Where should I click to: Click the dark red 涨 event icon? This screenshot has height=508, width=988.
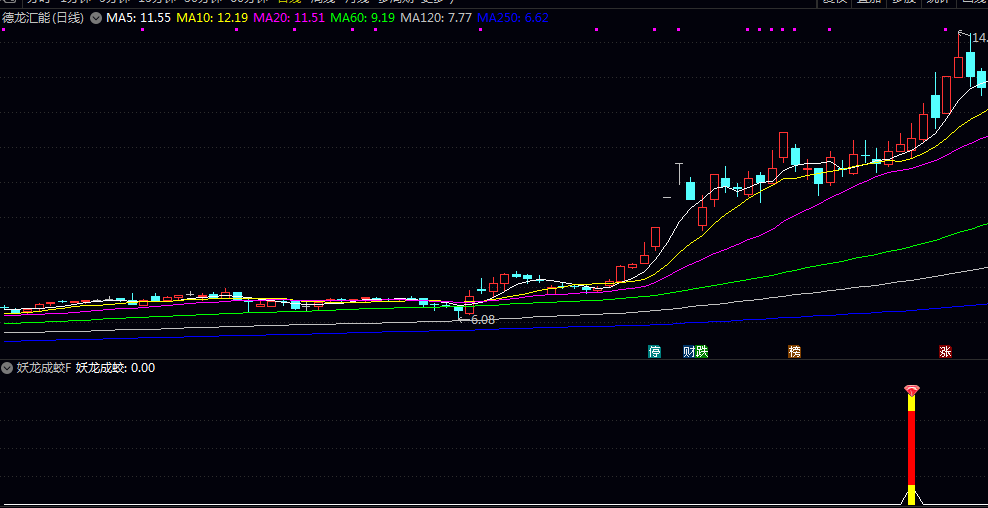click(945, 351)
